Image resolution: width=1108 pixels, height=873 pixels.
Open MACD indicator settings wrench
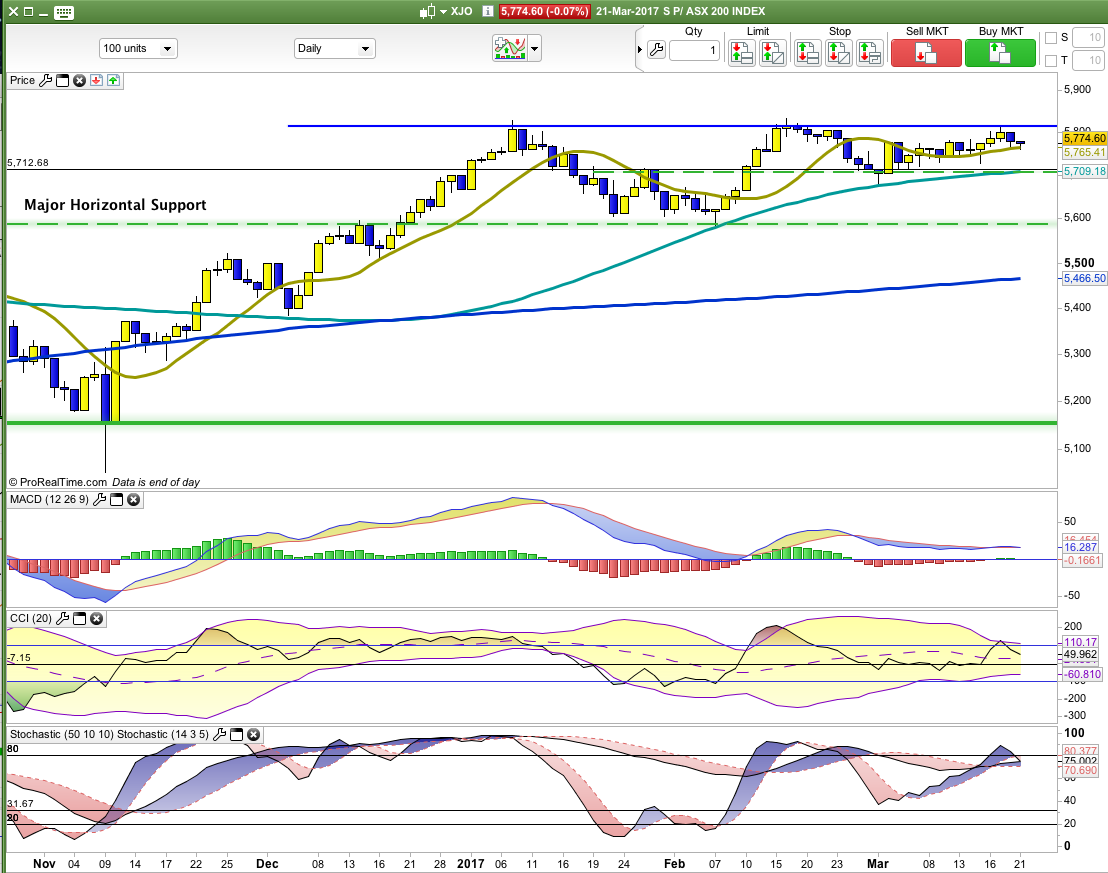pos(99,500)
